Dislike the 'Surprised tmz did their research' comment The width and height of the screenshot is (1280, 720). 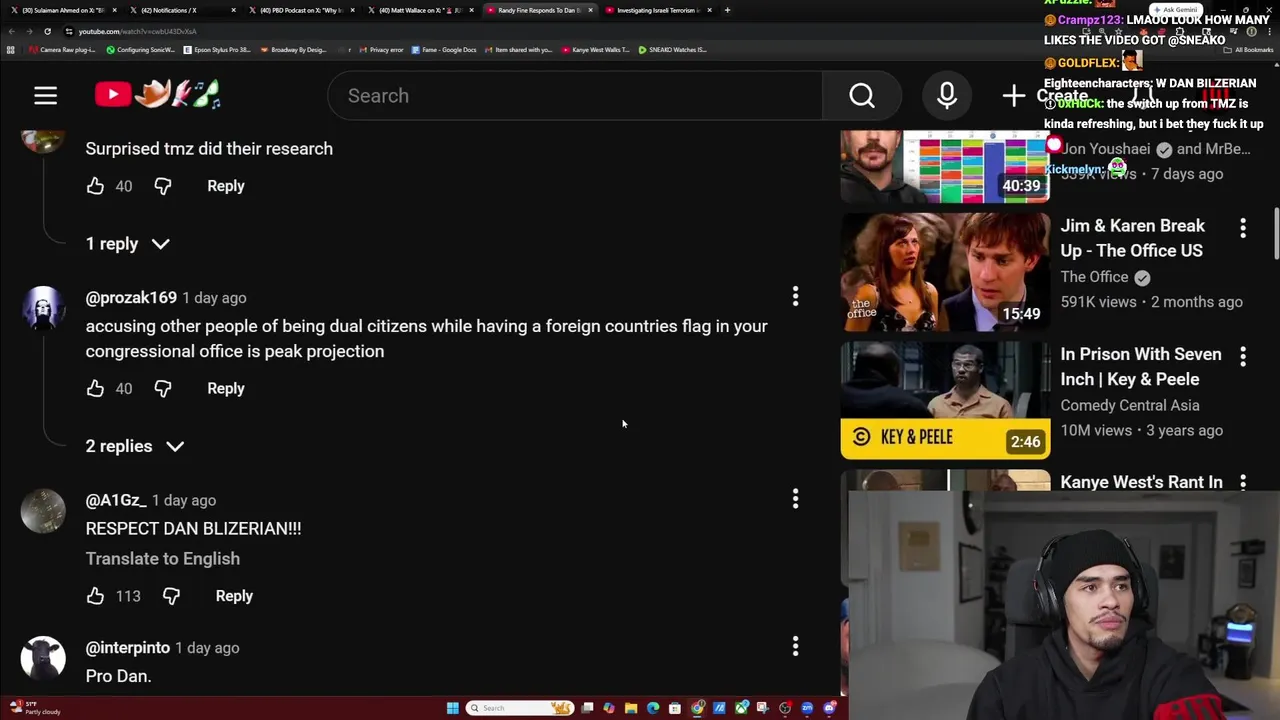coord(163,186)
